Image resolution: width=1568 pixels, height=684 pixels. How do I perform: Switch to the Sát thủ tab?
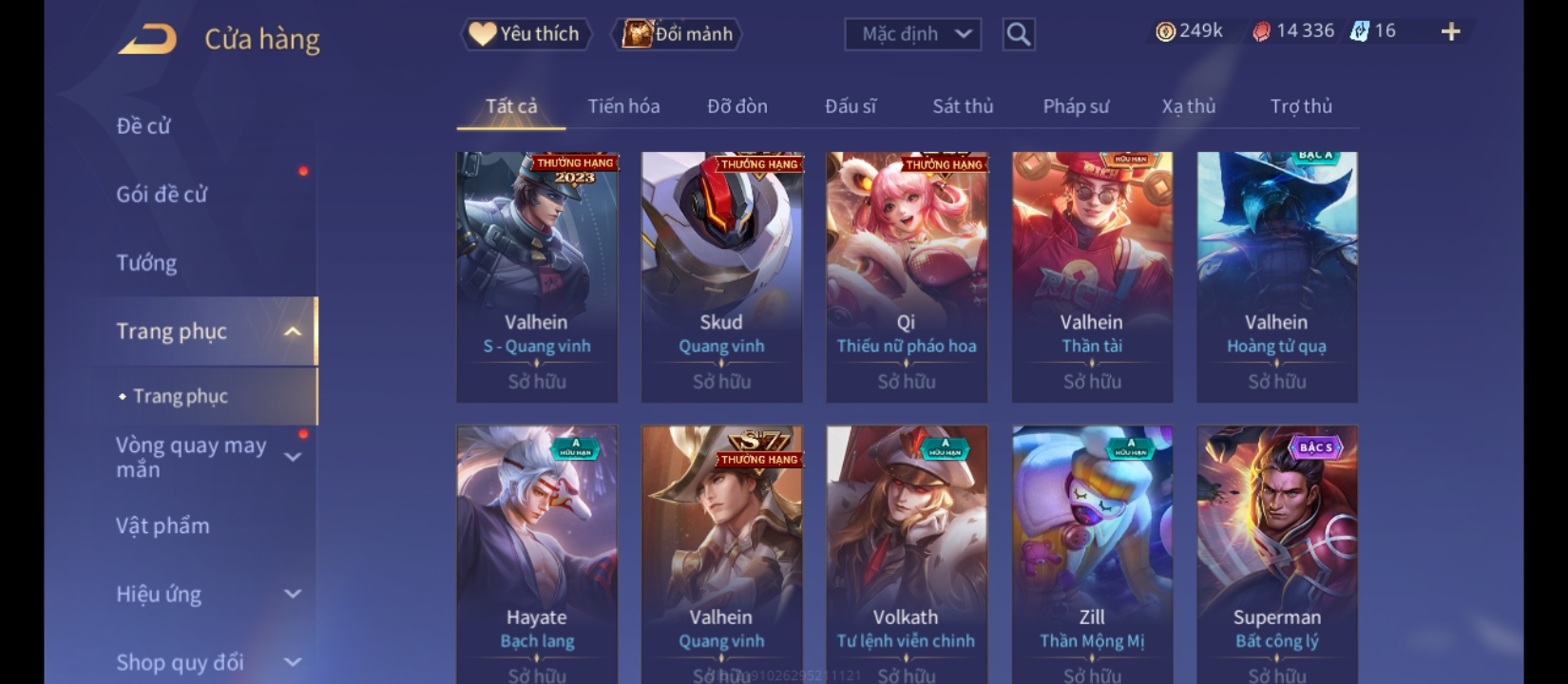(x=963, y=106)
